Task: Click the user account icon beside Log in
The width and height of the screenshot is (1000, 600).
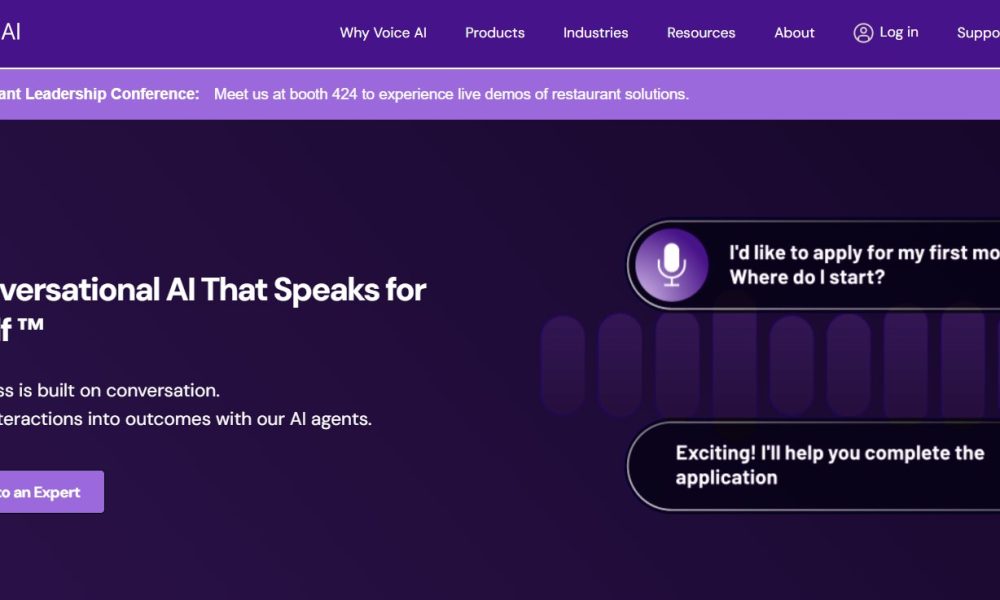Action: point(863,33)
